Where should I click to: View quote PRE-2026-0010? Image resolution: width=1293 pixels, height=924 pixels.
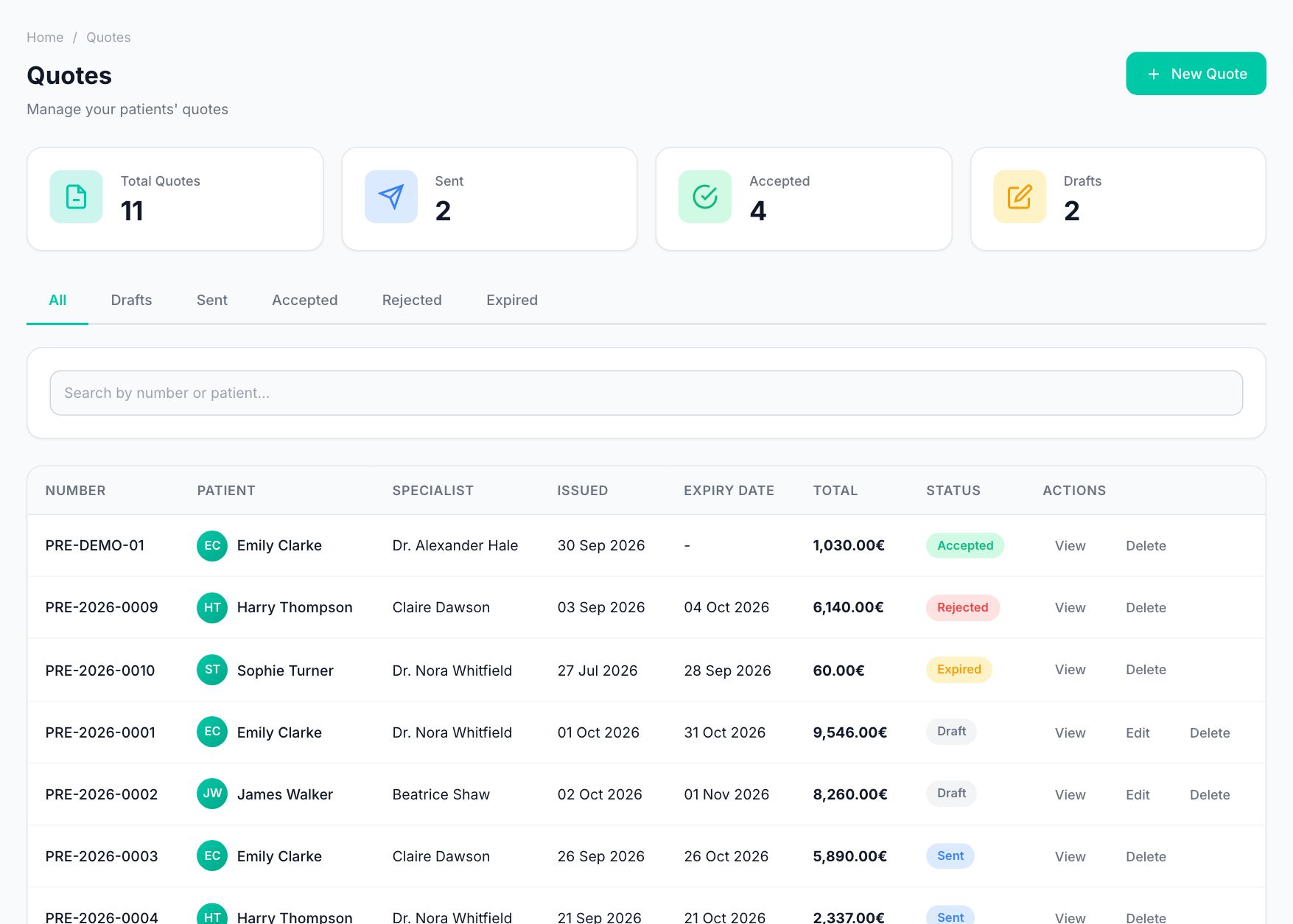(1070, 670)
